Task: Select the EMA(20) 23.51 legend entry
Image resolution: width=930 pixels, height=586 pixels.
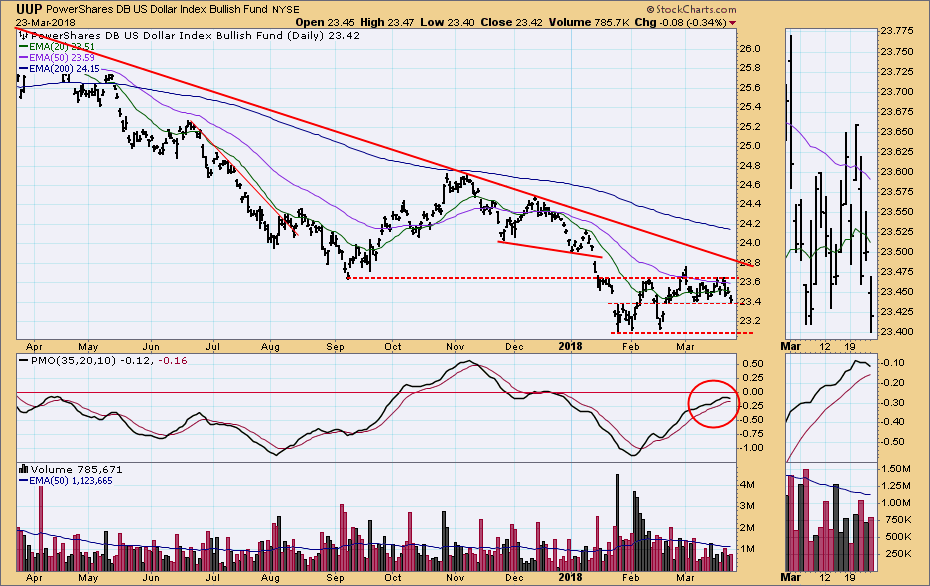Action: [x=62, y=46]
